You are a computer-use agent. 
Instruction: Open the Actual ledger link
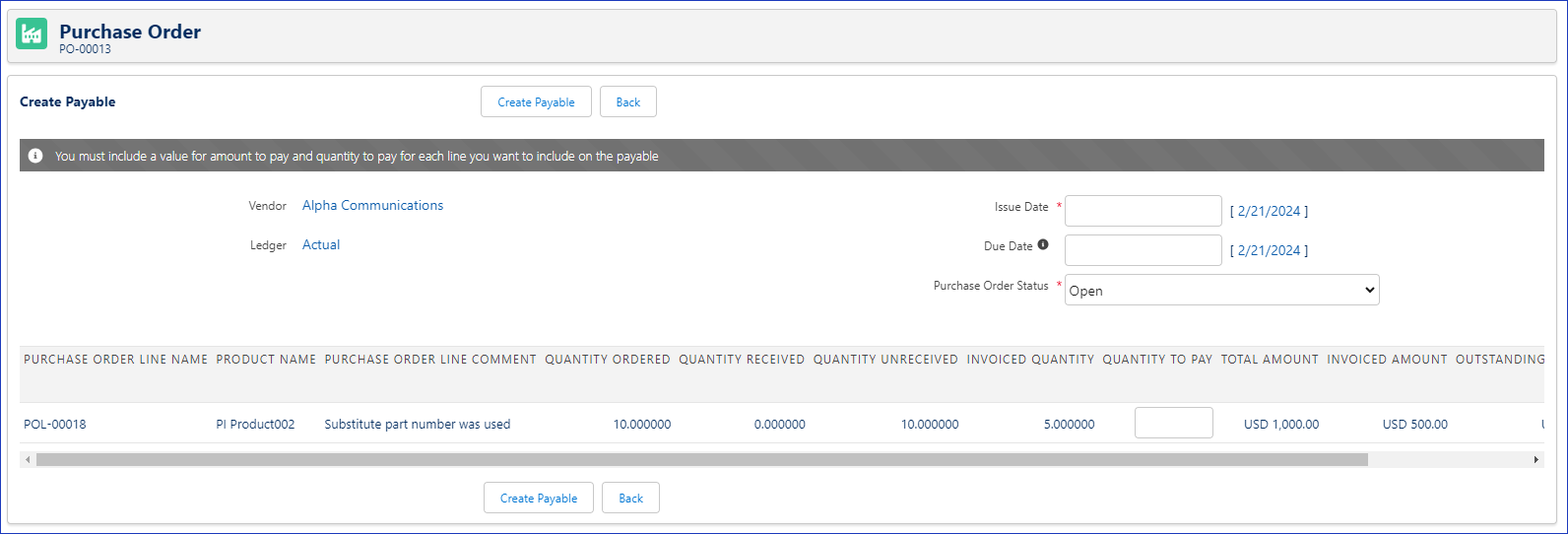click(x=321, y=245)
